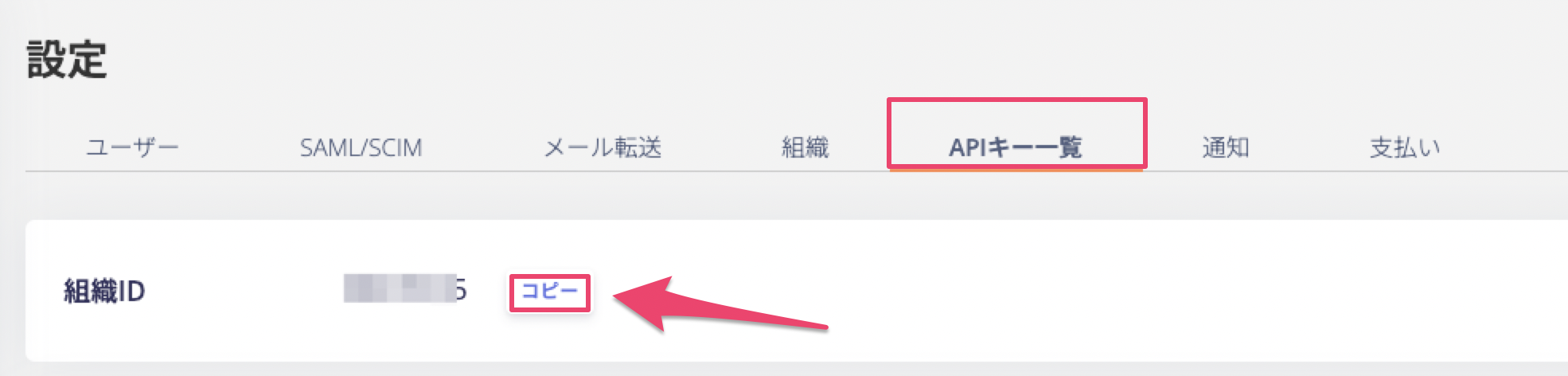The height and width of the screenshot is (376, 1568).
Task: Click the trailing digit 5 of the ID
Action: 461,289
